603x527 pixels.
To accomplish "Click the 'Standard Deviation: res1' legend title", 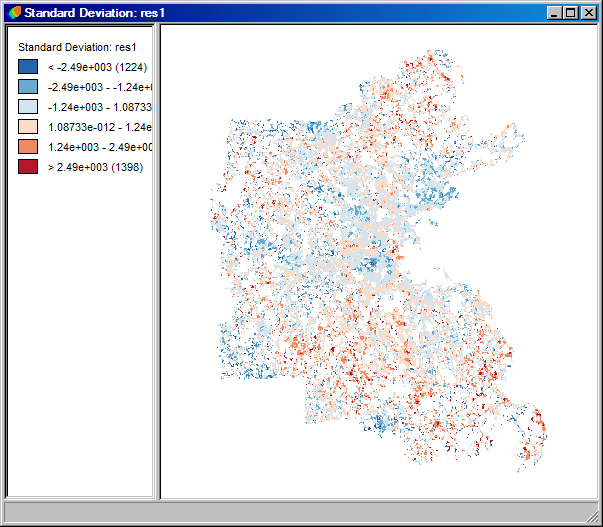I will [77, 47].
